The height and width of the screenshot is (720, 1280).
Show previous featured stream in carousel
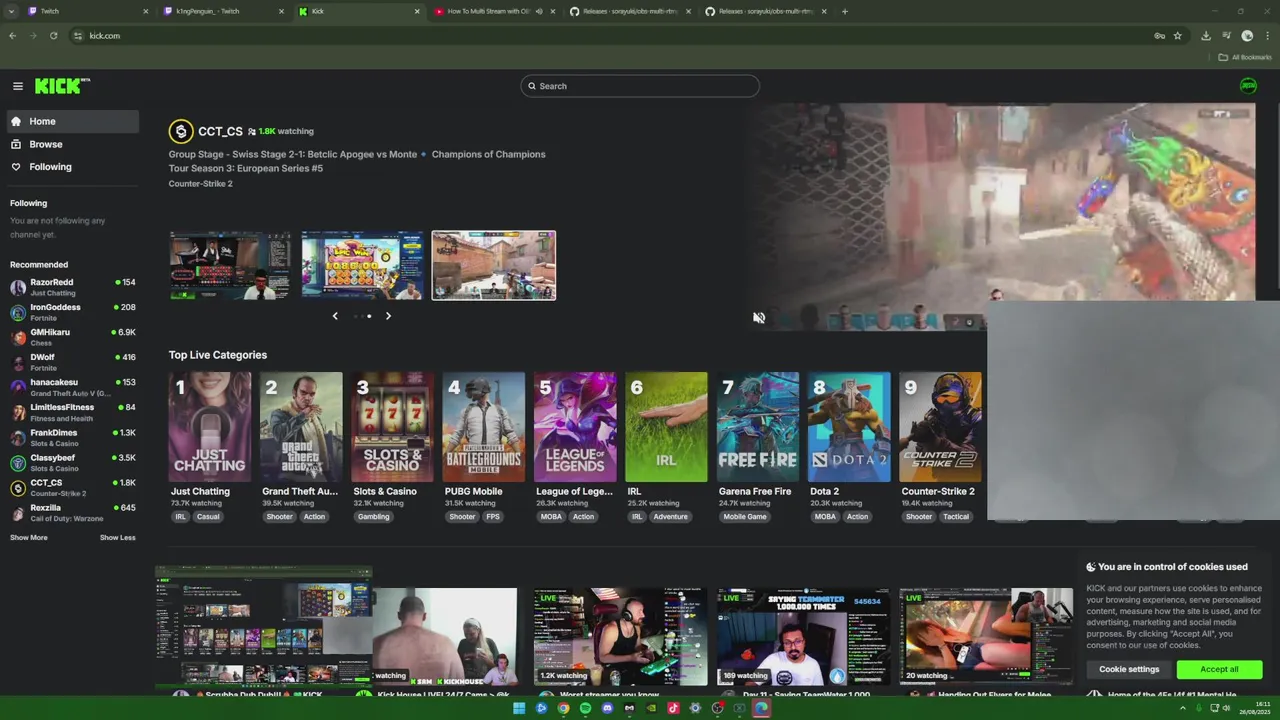[335, 316]
